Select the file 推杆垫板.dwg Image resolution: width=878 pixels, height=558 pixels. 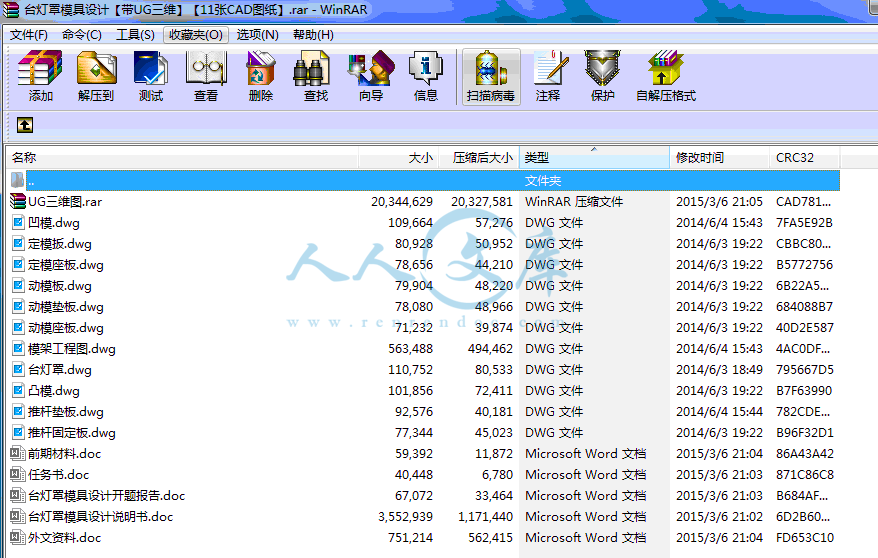(66, 412)
